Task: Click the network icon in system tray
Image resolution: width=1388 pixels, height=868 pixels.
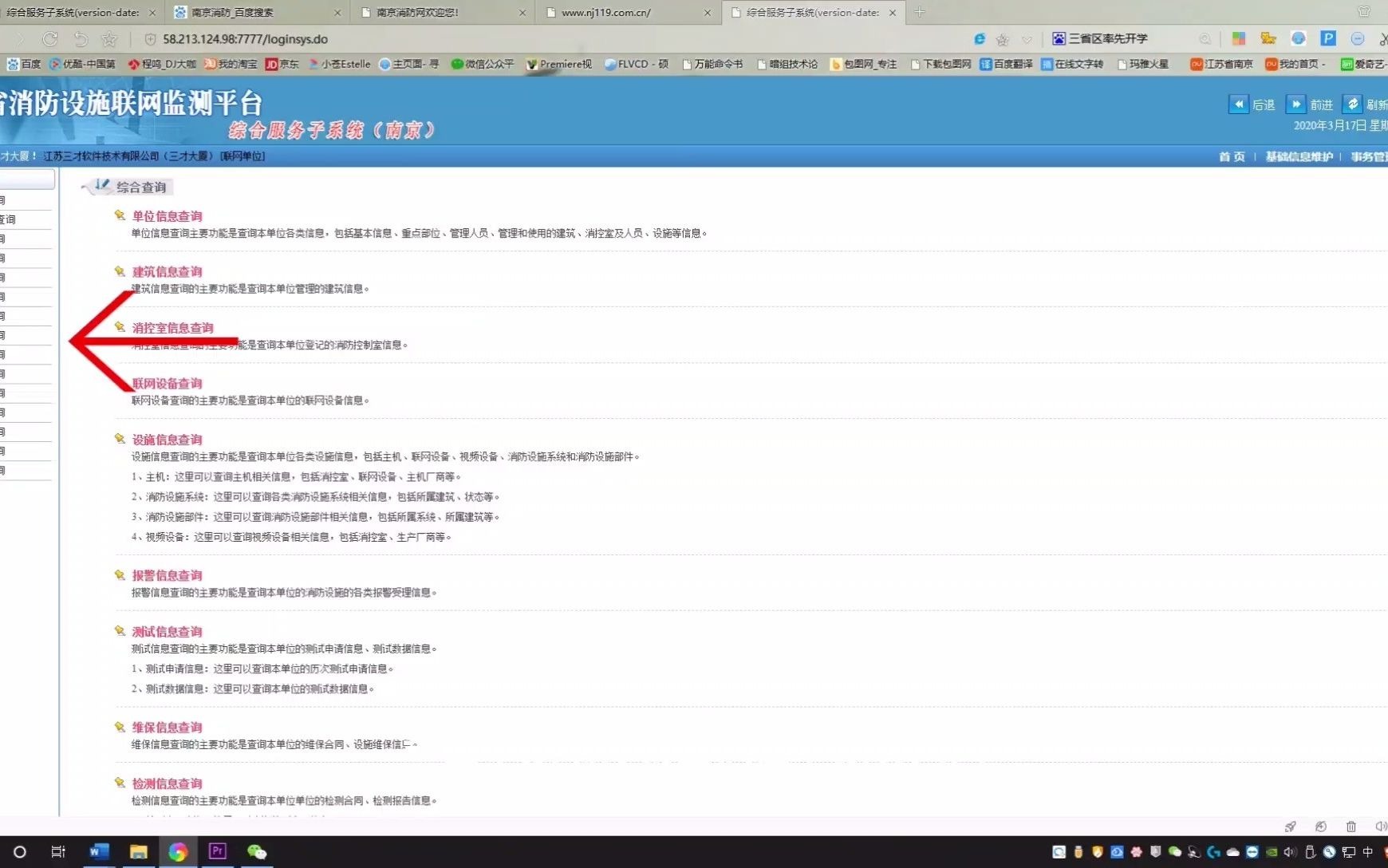Action: point(1348,852)
